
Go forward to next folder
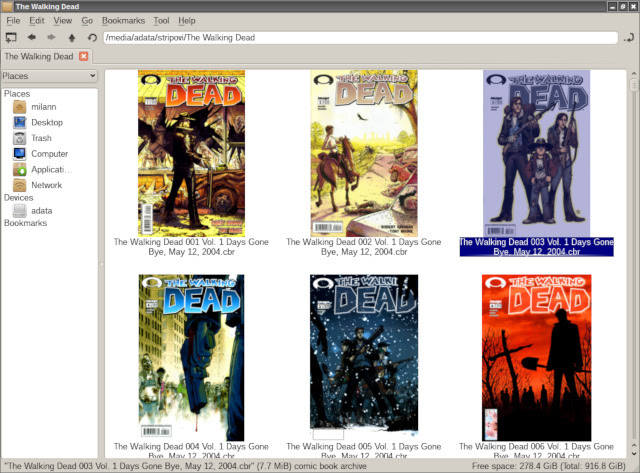coord(52,38)
